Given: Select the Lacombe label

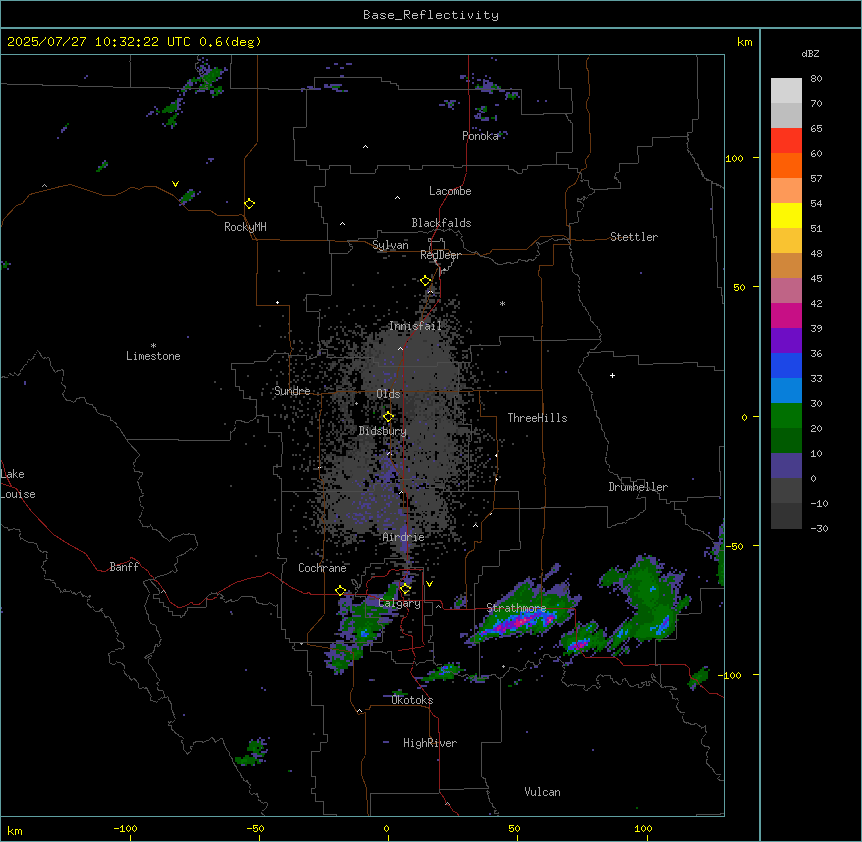Looking at the screenshot, I should tap(450, 191).
